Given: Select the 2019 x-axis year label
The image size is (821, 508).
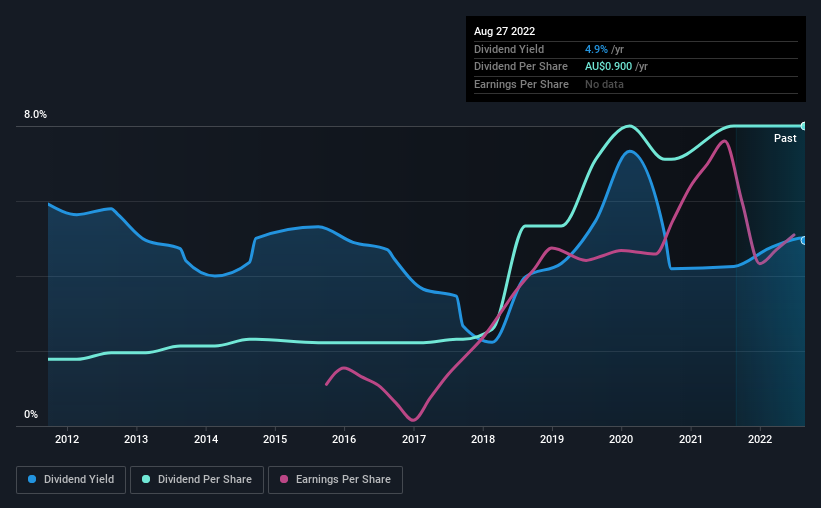Looking at the screenshot, I should point(552,439).
